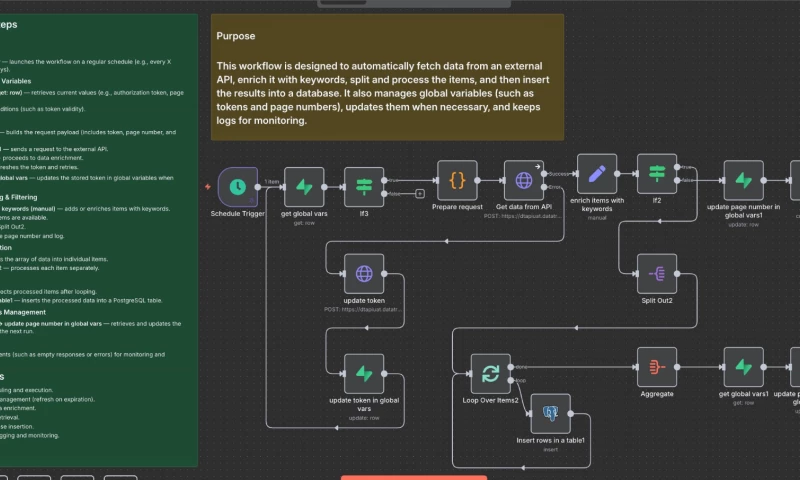
Task: Select the If2 condition node
Action: click(657, 173)
